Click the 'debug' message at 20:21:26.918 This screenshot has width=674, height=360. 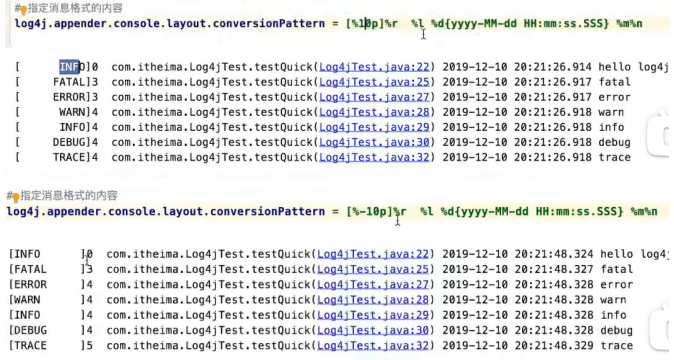615,142
